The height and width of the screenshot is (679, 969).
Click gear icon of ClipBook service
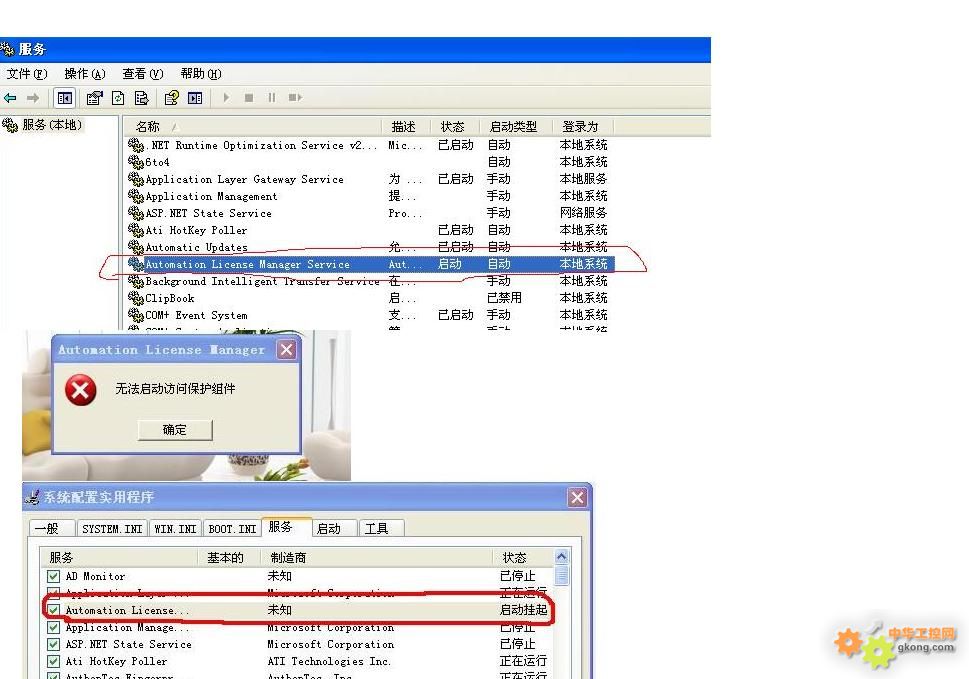point(136,298)
